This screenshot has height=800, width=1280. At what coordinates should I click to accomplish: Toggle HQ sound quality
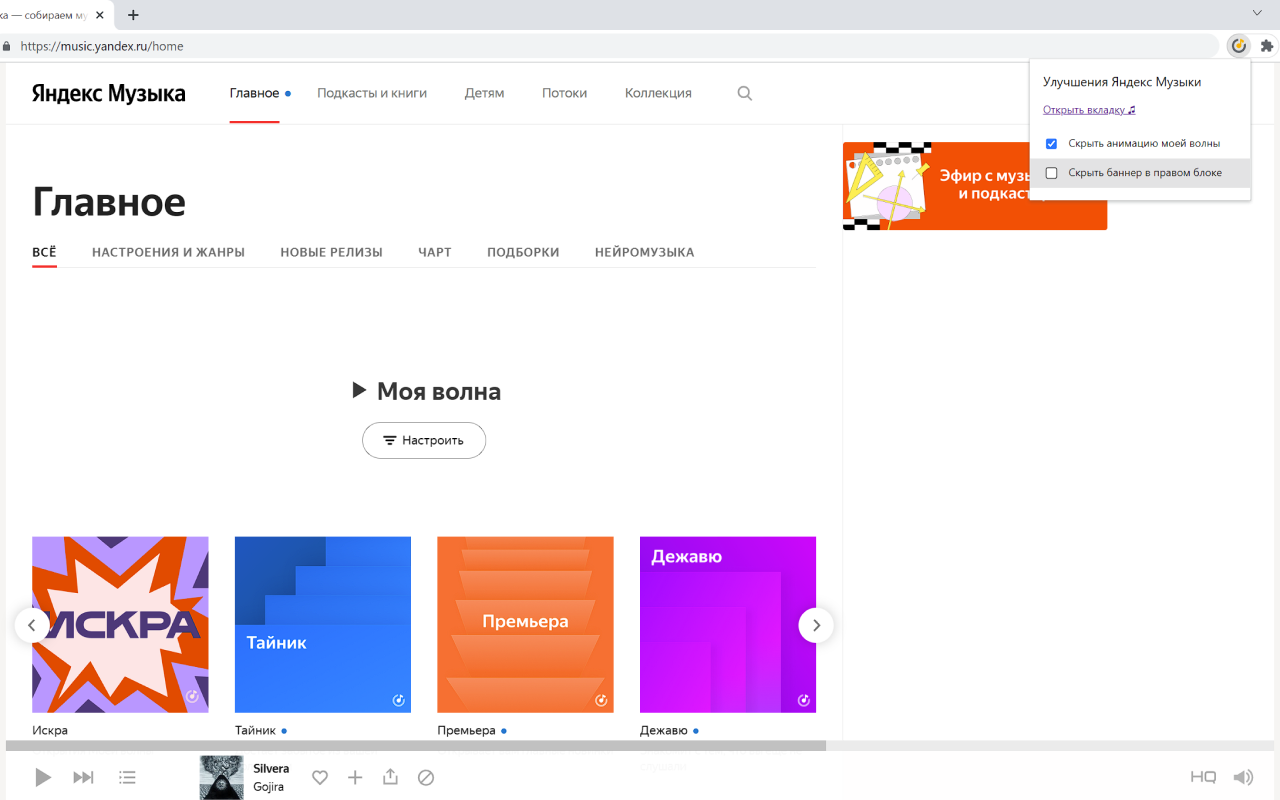point(1203,777)
